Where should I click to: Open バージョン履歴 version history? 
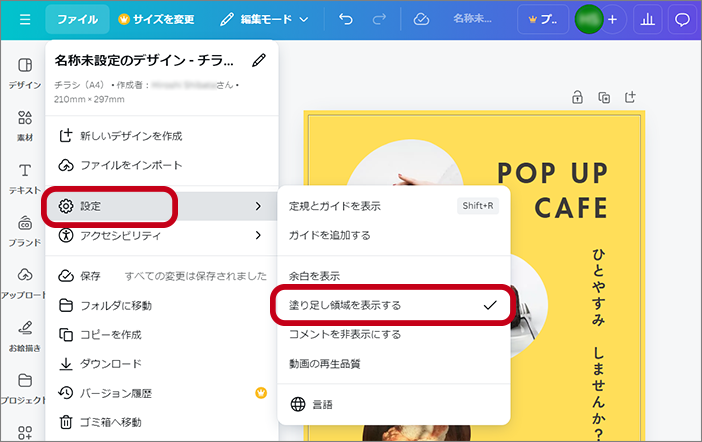pos(162,393)
